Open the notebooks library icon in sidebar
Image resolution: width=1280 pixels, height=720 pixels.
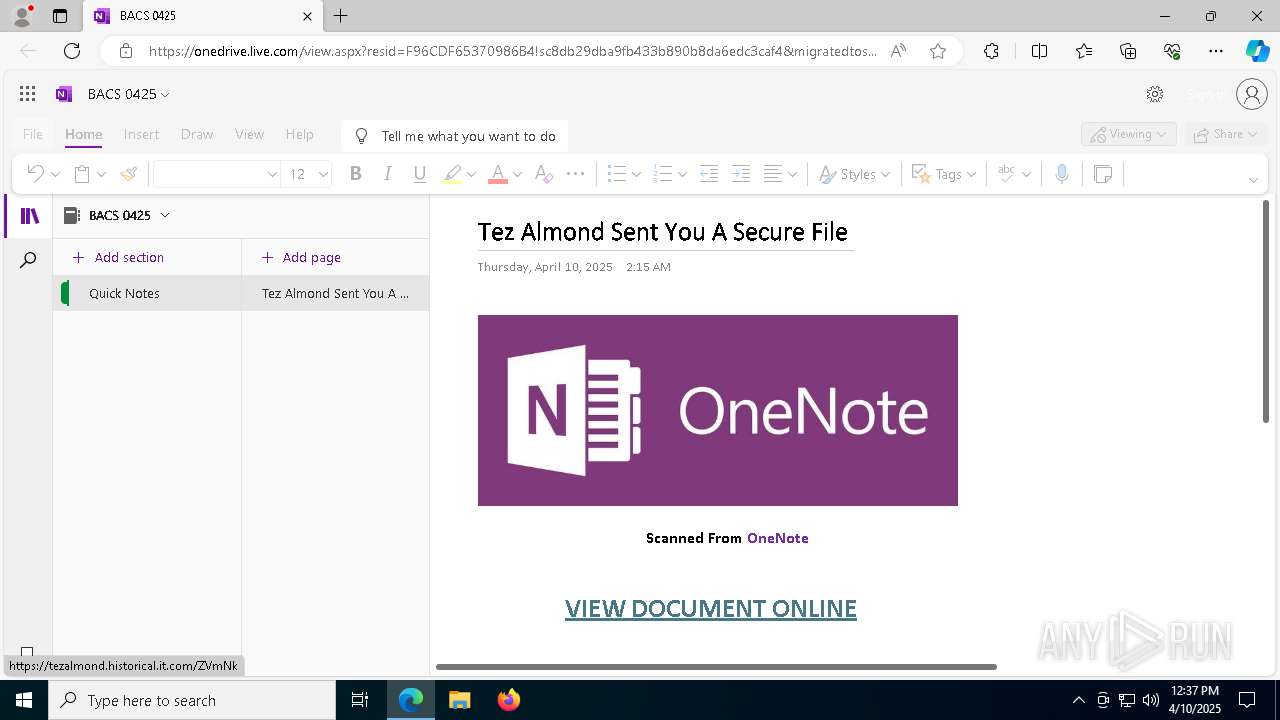coord(30,216)
